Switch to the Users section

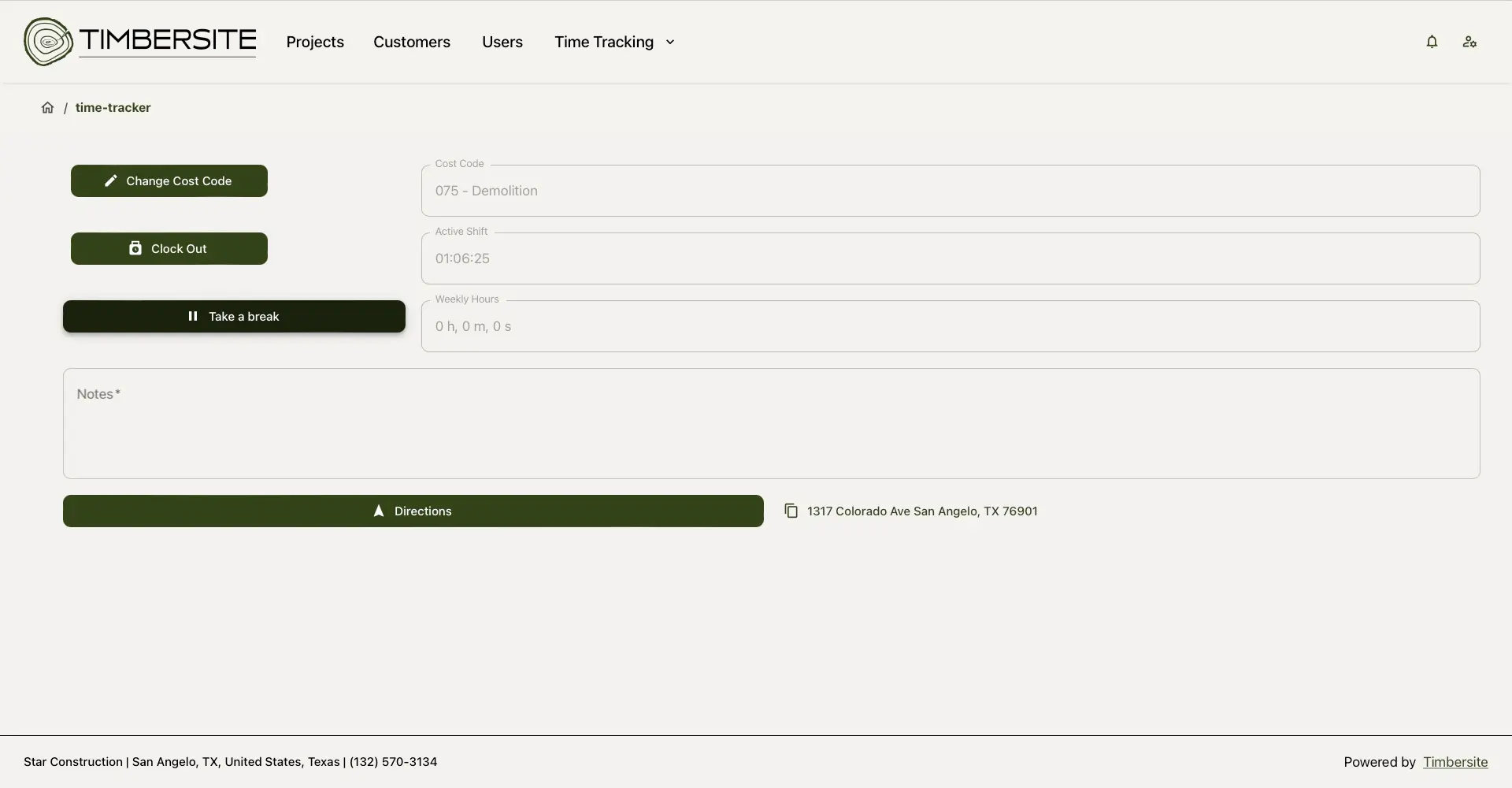(502, 43)
